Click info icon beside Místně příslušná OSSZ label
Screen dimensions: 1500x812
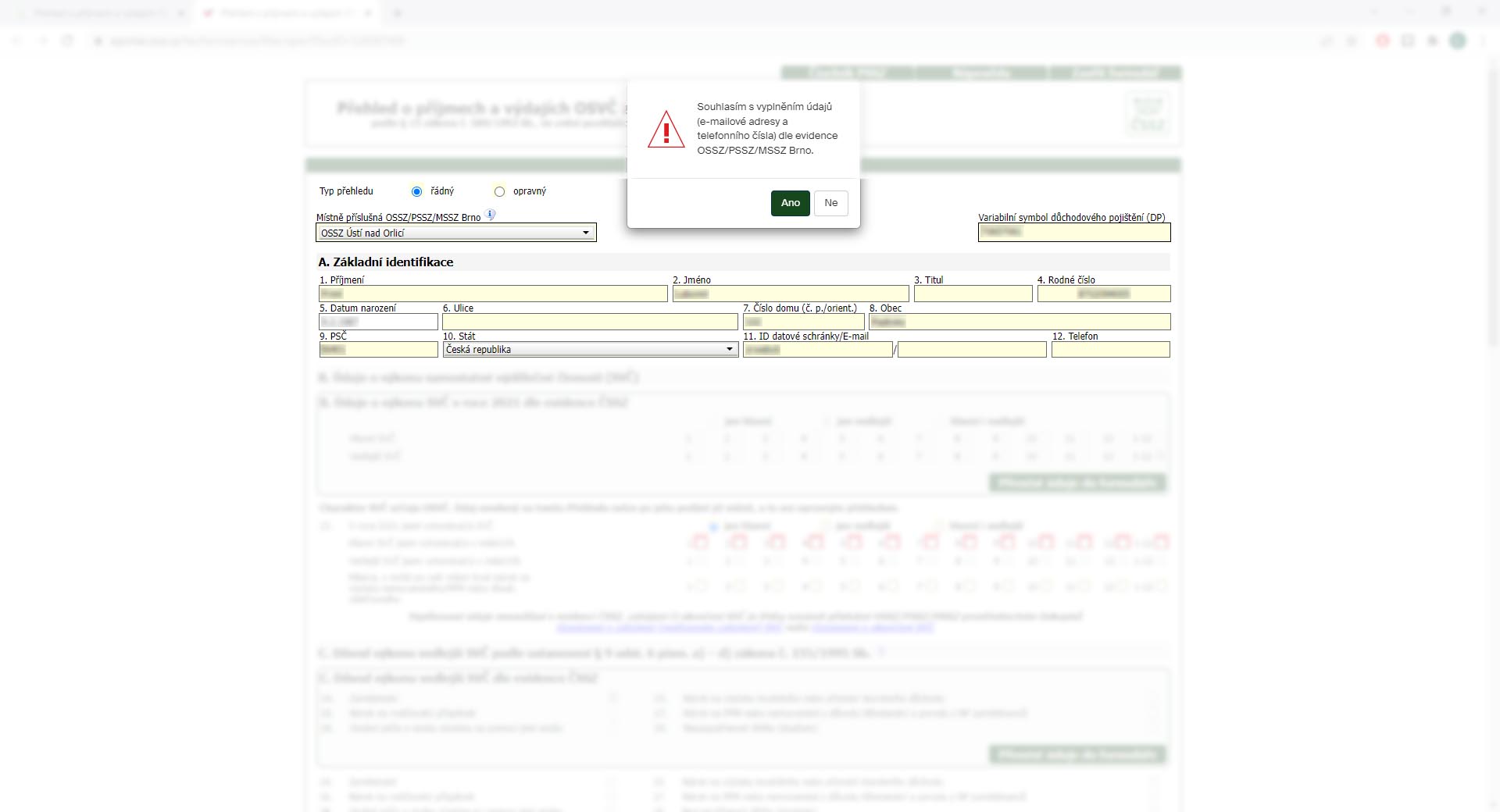pos(490,215)
